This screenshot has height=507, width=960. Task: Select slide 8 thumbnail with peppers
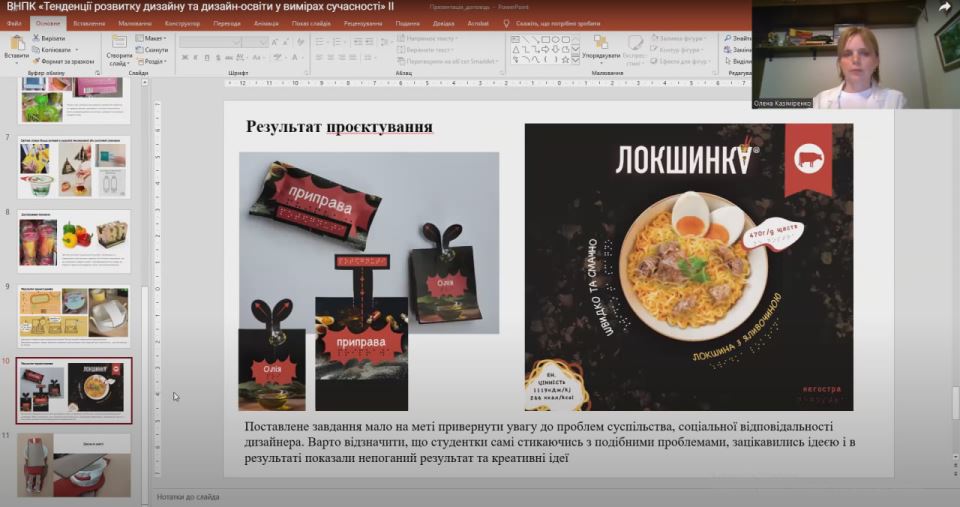point(73,241)
